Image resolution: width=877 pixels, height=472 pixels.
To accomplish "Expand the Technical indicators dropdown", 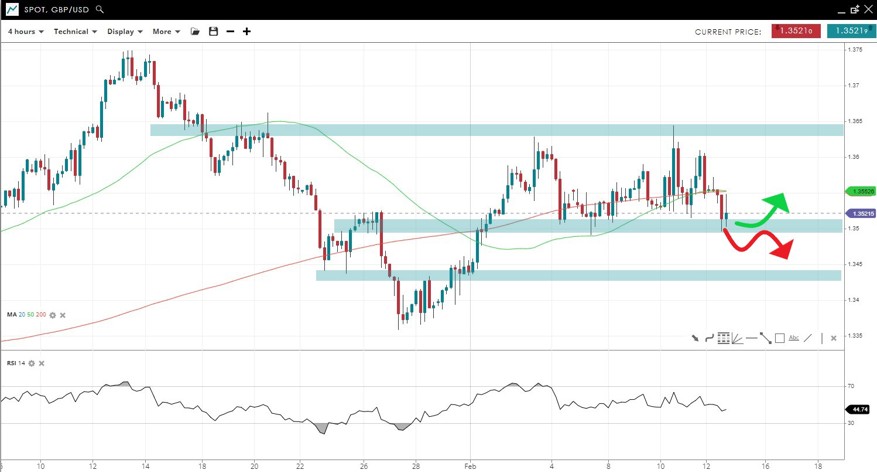I will pos(75,32).
